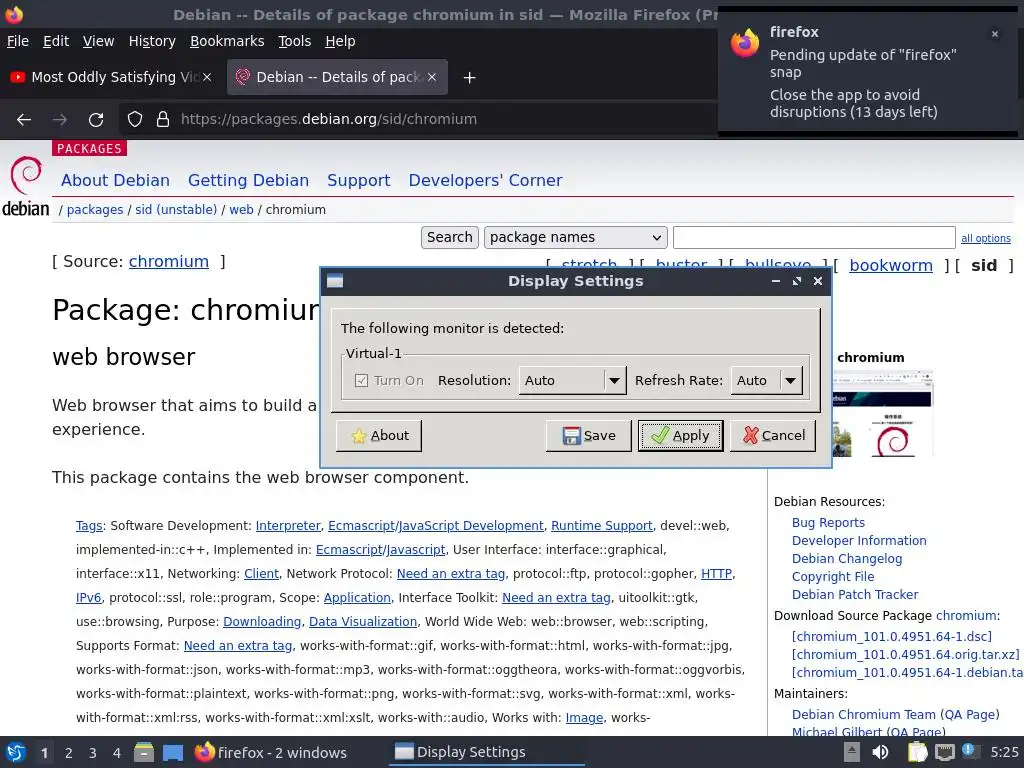Open the file manager icon in the taskbar
The image size is (1024, 768).
144,752
